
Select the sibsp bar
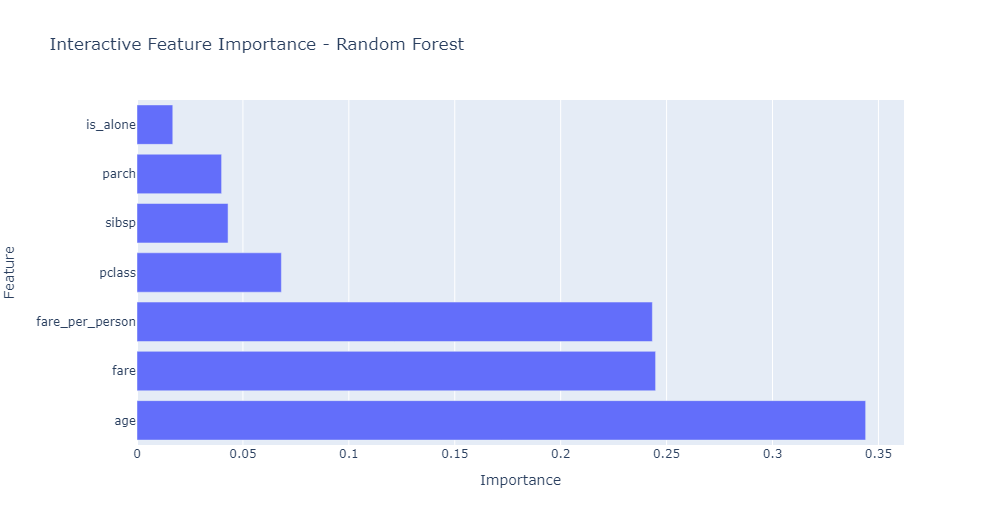pyautogui.click(x=183, y=223)
